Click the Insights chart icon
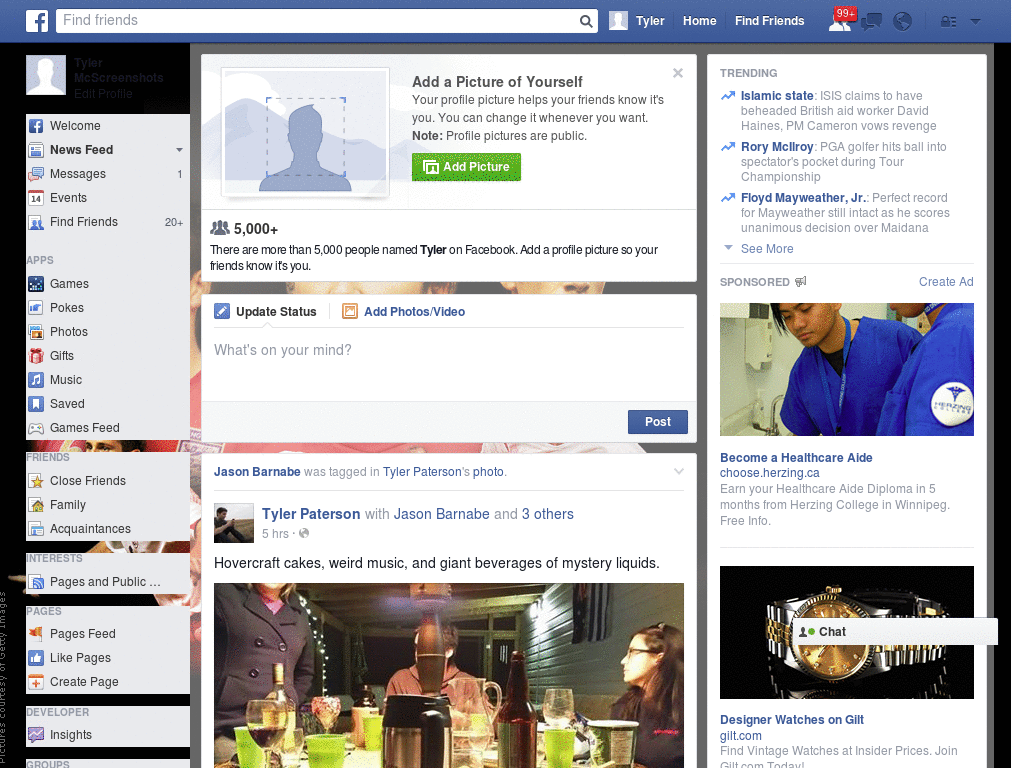 point(36,735)
